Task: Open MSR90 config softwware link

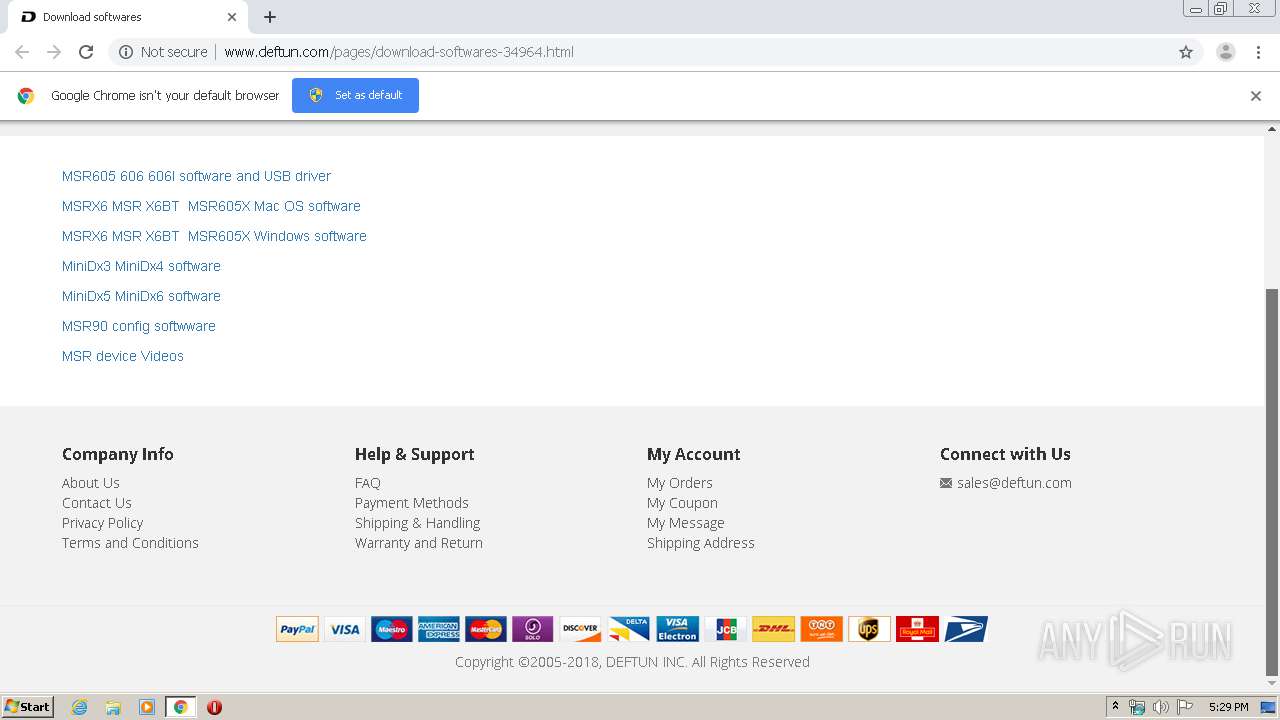Action: [139, 326]
